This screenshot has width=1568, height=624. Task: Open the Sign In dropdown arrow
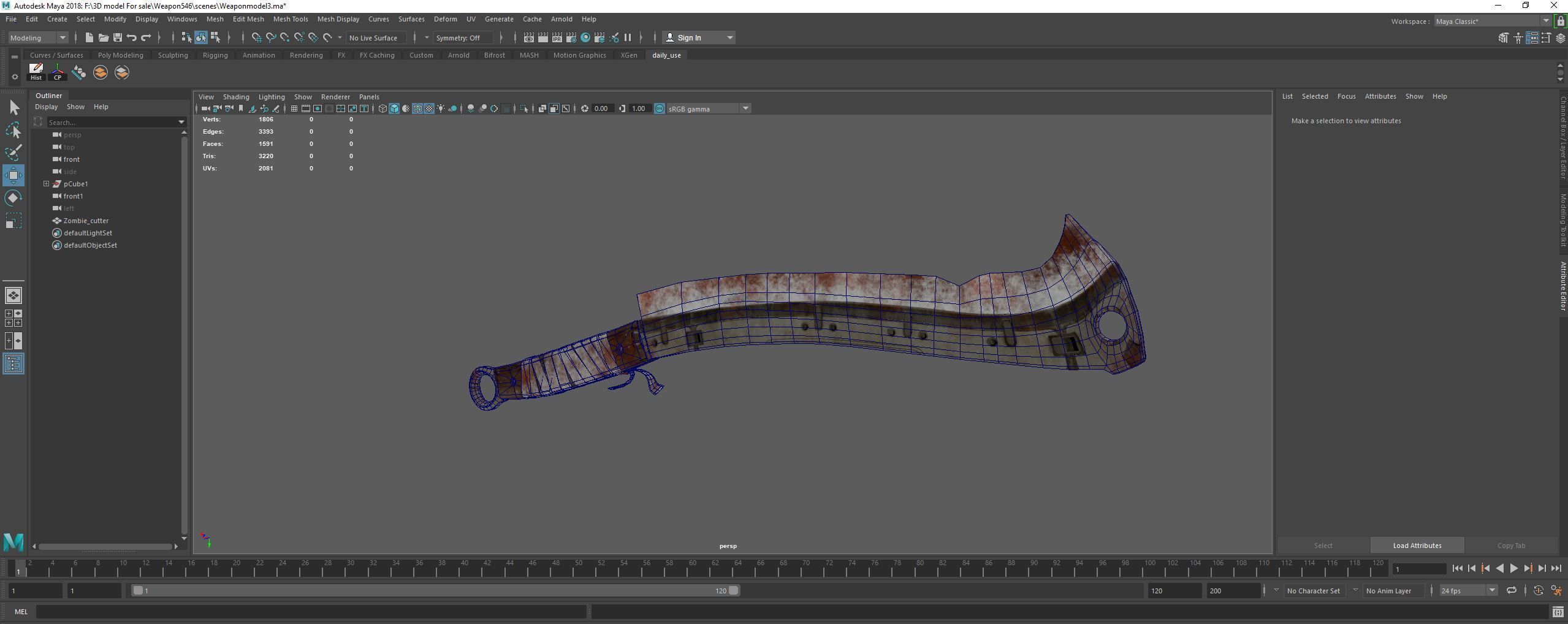tap(729, 37)
